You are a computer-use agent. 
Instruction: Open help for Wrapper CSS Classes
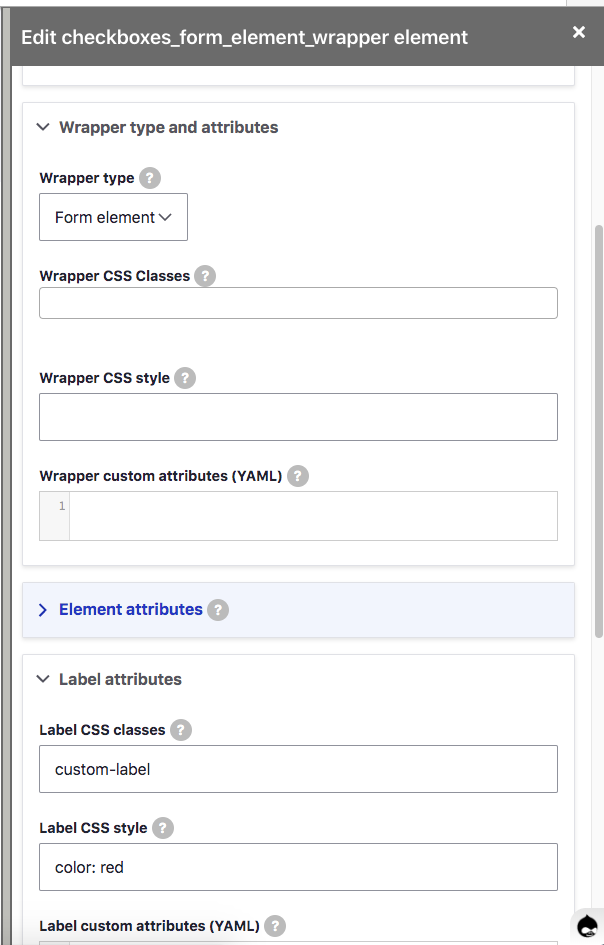pyautogui.click(x=205, y=276)
